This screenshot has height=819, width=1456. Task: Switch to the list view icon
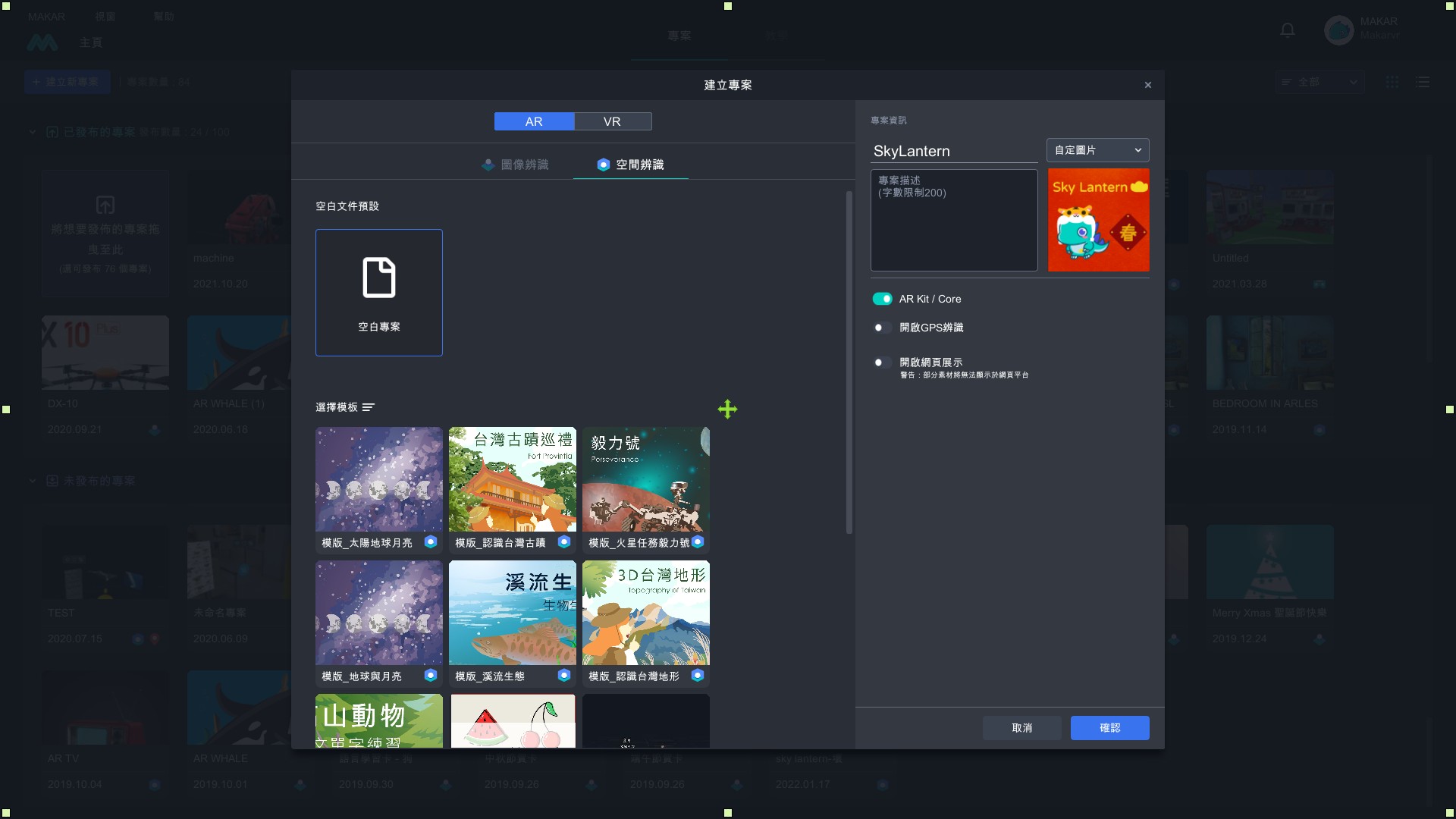point(1423,82)
